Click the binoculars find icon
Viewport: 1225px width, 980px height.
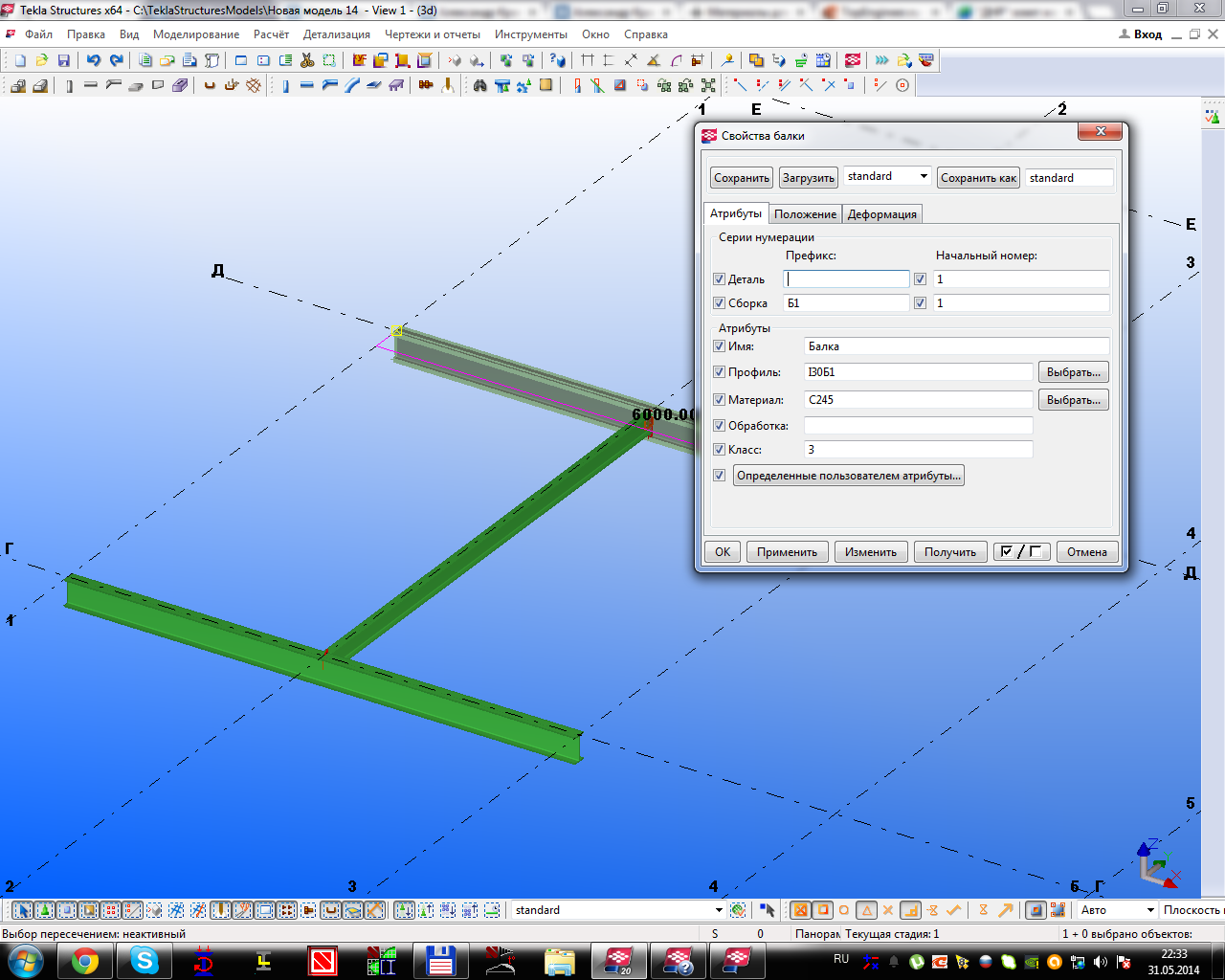(x=479, y=85)
